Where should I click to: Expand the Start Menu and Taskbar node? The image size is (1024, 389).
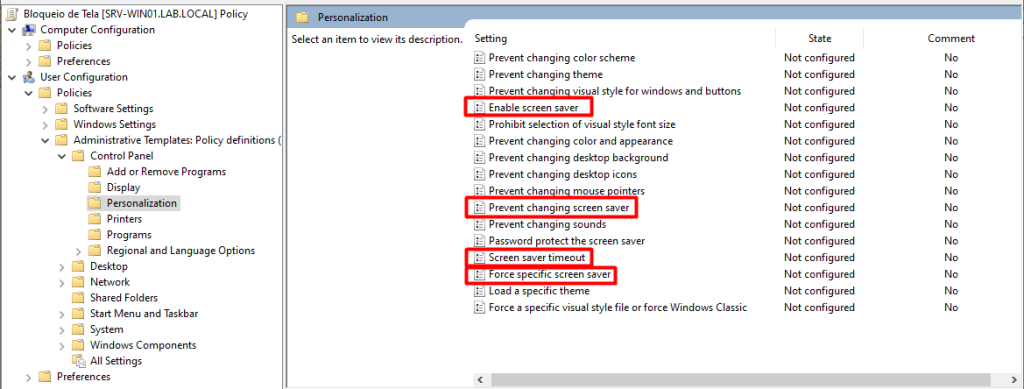pos(61,314)
